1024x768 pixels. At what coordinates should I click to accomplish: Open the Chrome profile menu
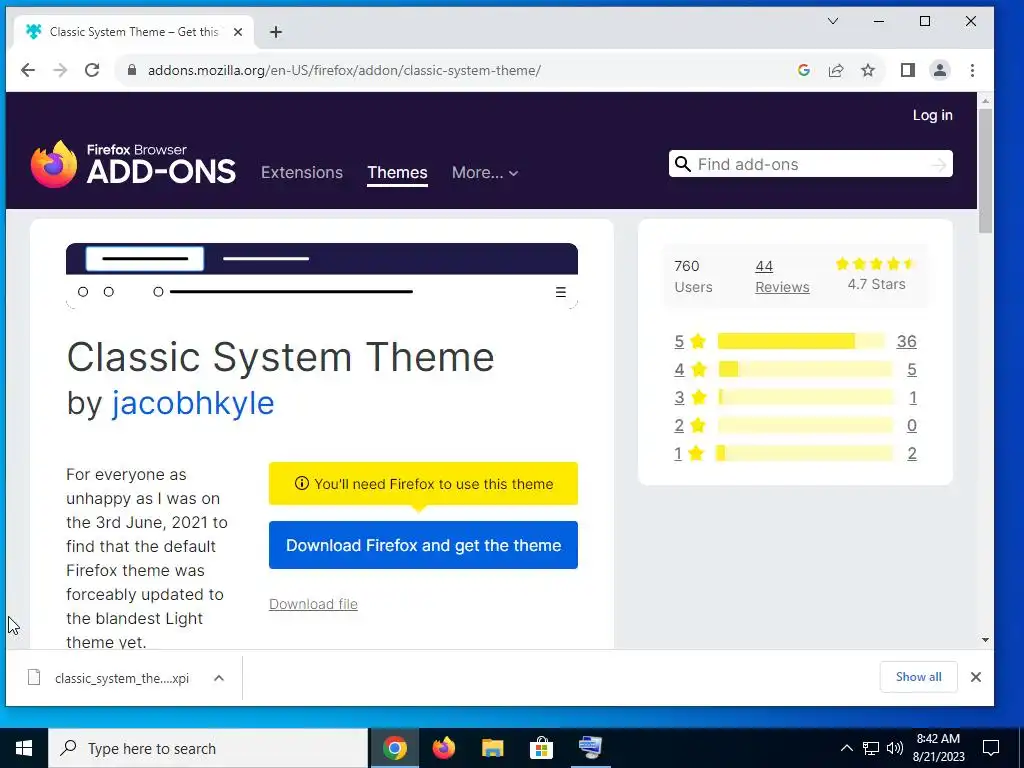tap(940, 70)
